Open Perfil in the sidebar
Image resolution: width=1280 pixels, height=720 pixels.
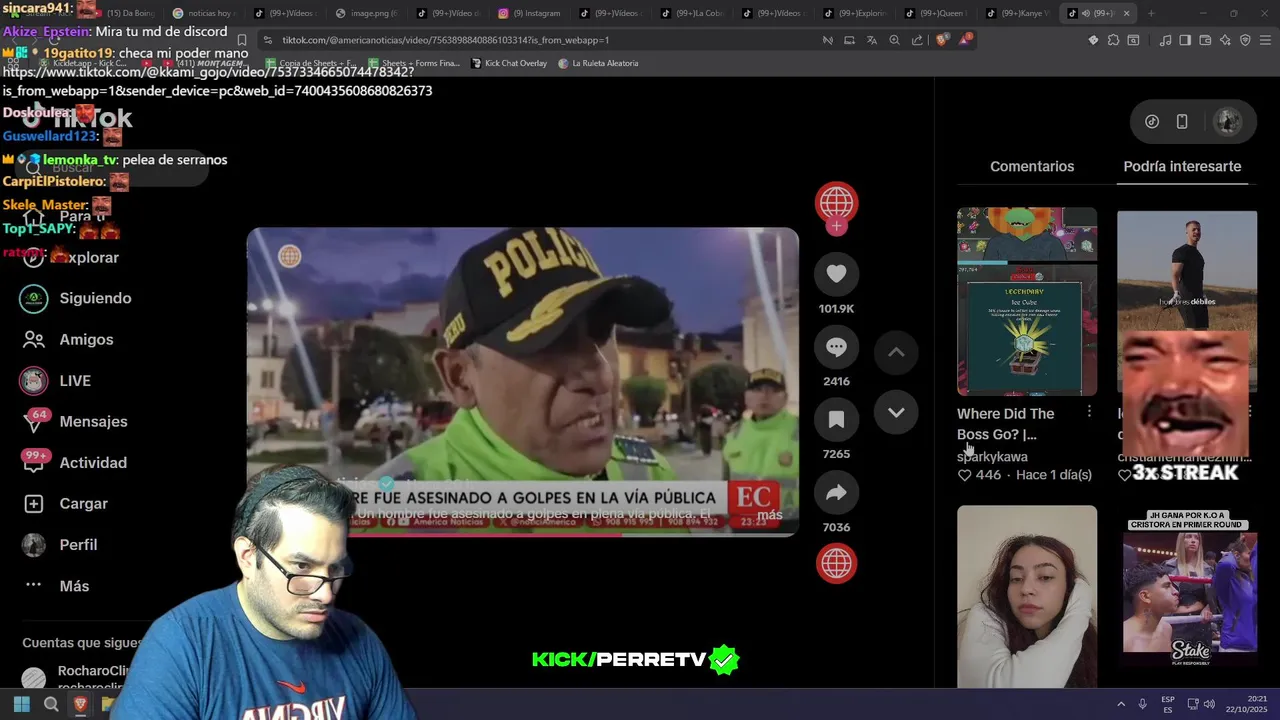(x=60, y=544)
